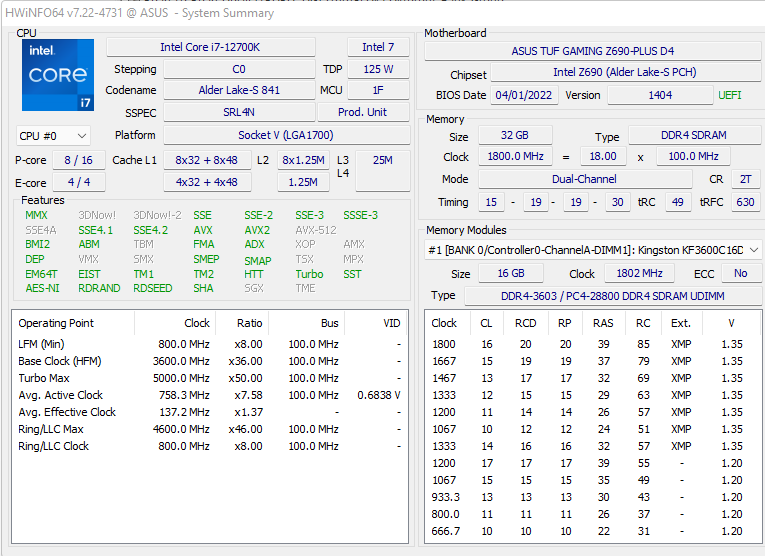The height and width of the screenshot is (556, 765).
Task: Select the 1800 clock XMP timing row
Action: pos(592,344)
